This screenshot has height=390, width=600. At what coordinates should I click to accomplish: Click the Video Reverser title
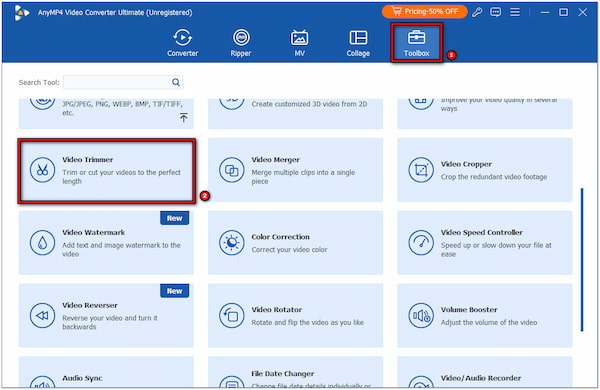pos(90,305)
